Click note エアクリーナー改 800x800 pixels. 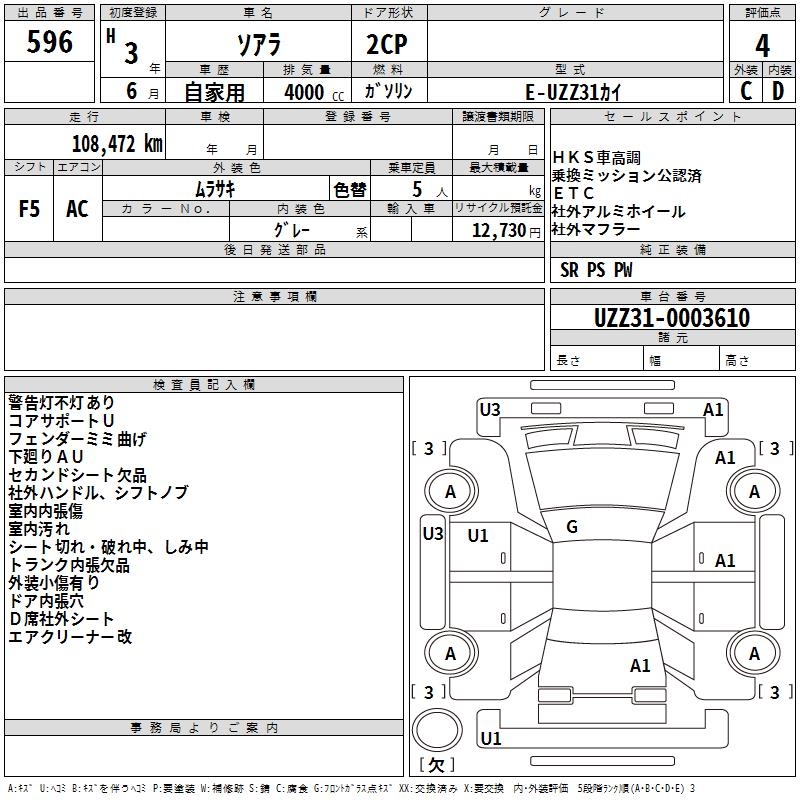70,637
